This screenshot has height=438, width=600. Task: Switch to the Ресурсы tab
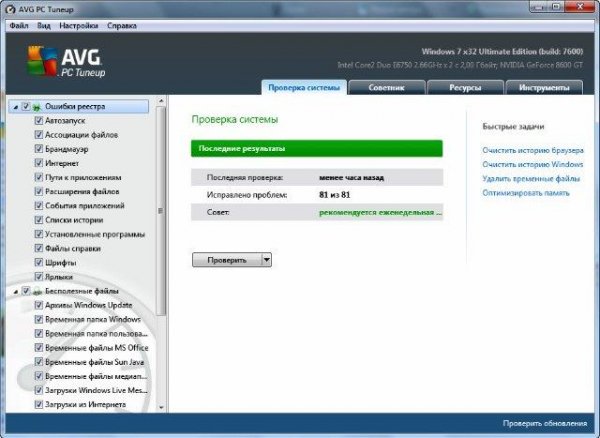pos(465,87)
